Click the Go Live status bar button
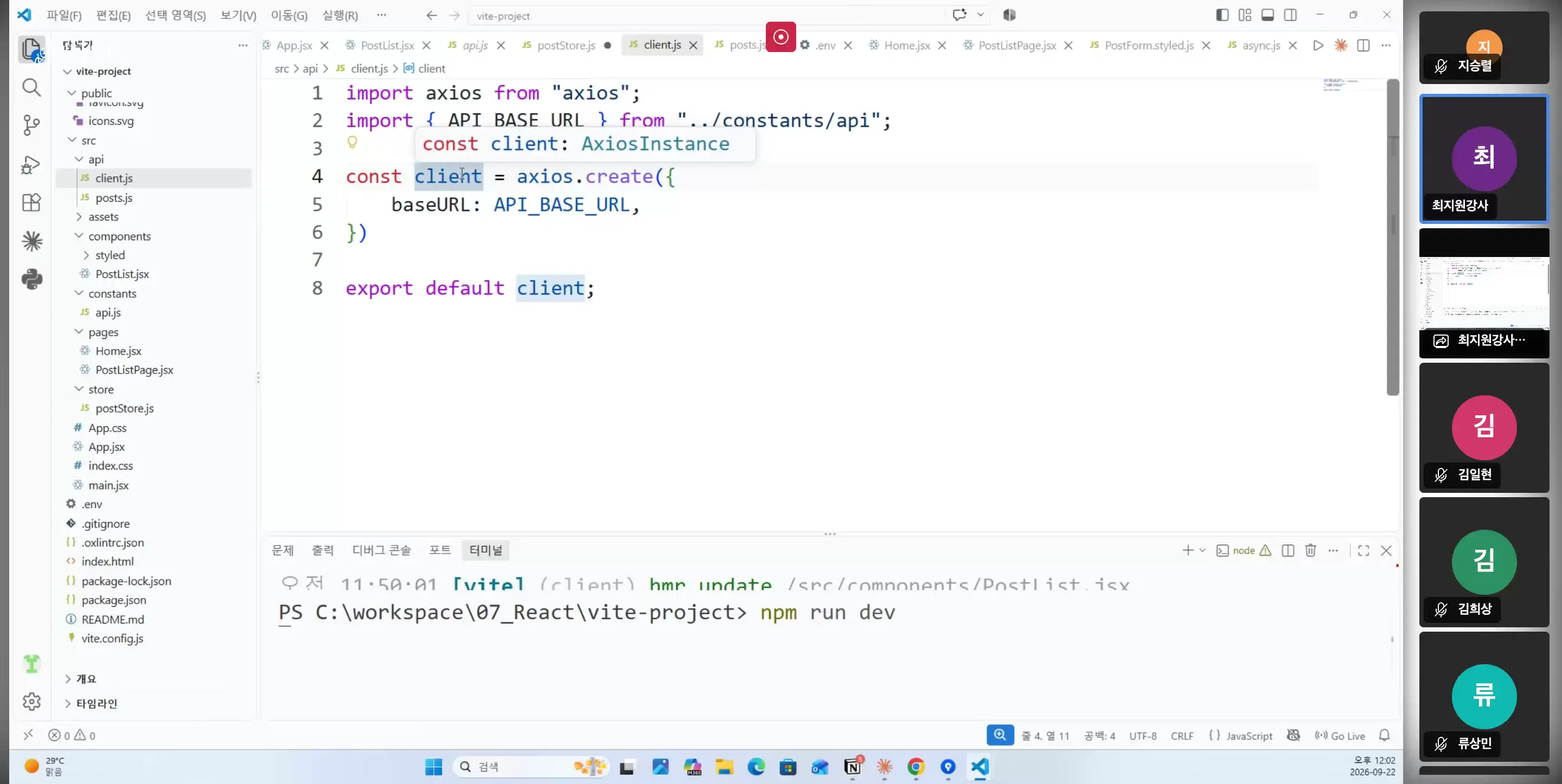Viewport: 1562px width, 784px height. (x=1340, y=736)
